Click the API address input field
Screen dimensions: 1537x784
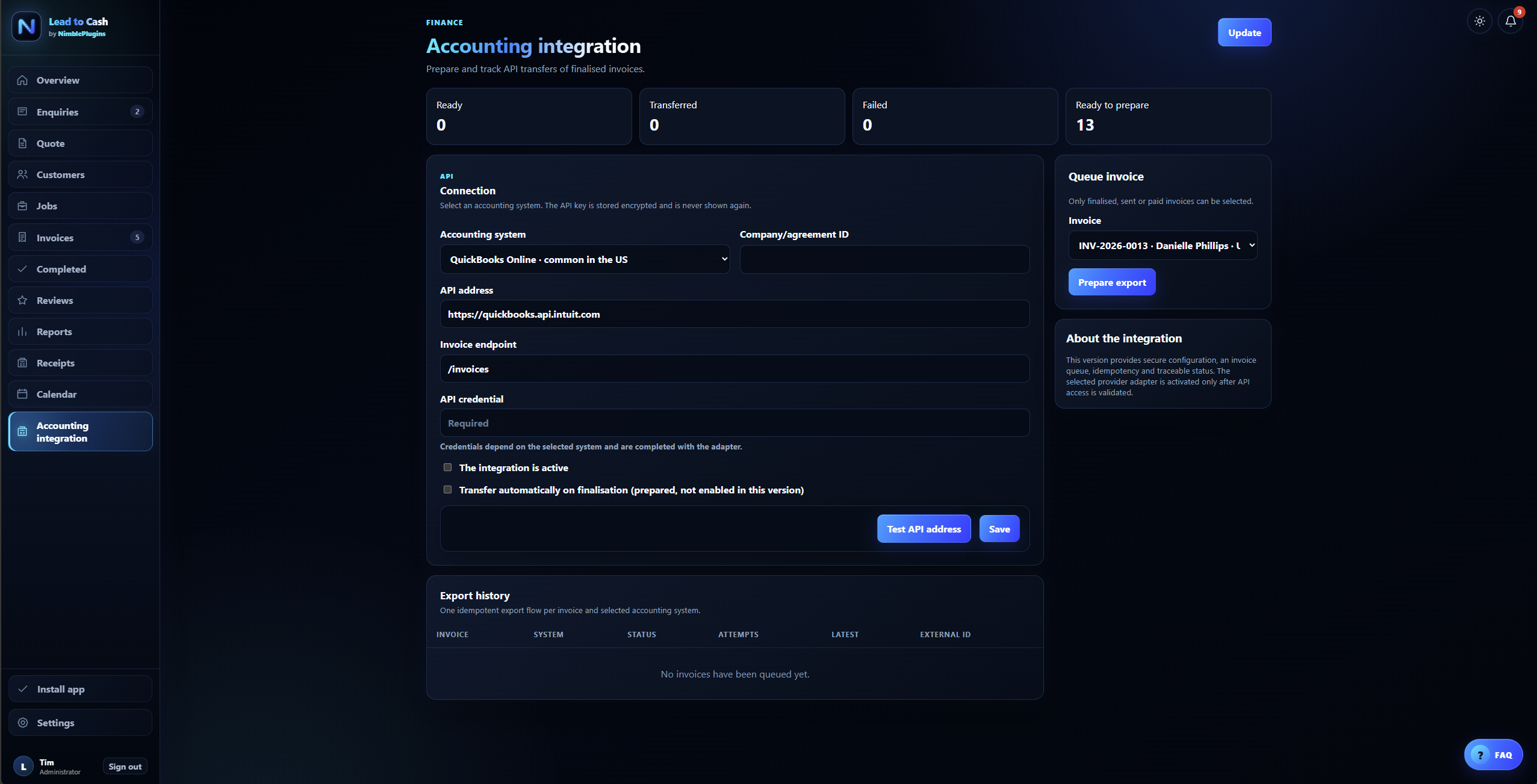pyautogui.click(x=734, y=314)
